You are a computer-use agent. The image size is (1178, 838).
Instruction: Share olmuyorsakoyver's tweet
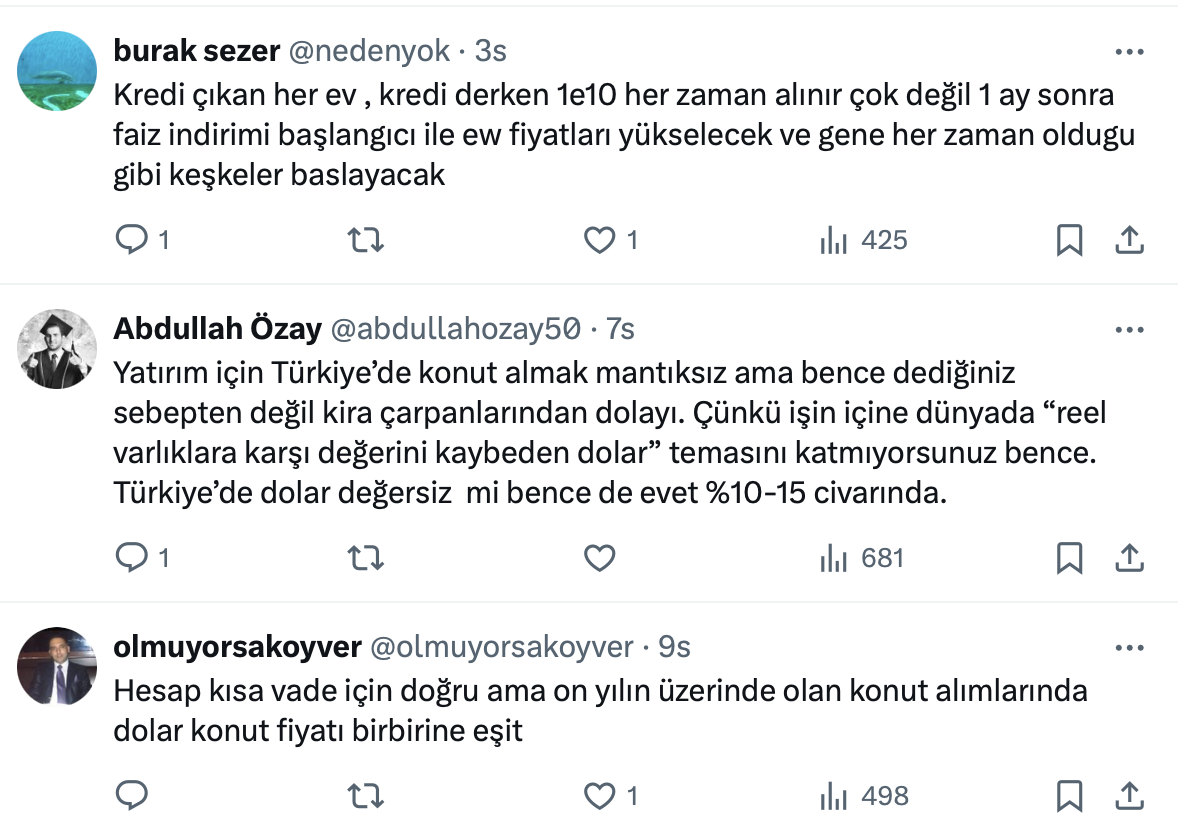[1129, 796]
